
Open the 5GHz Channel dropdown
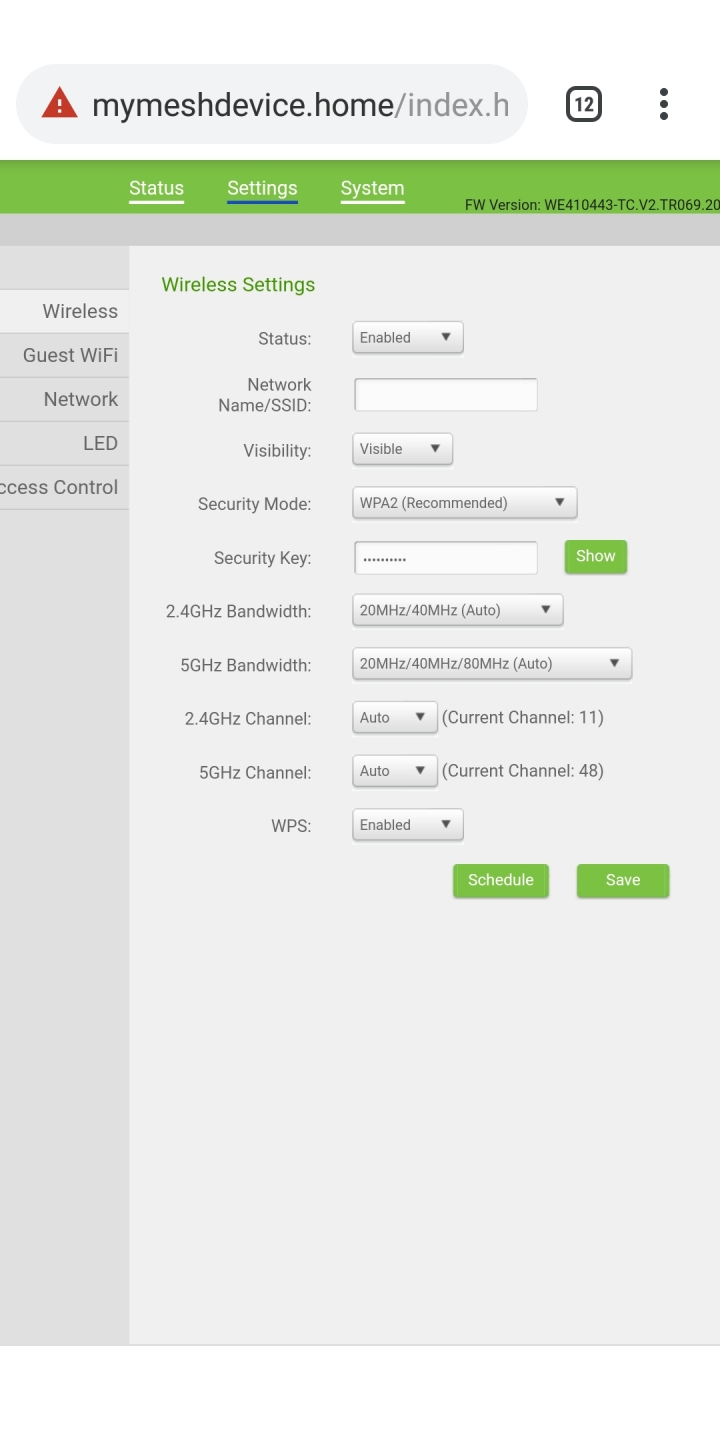coord(395,771)
